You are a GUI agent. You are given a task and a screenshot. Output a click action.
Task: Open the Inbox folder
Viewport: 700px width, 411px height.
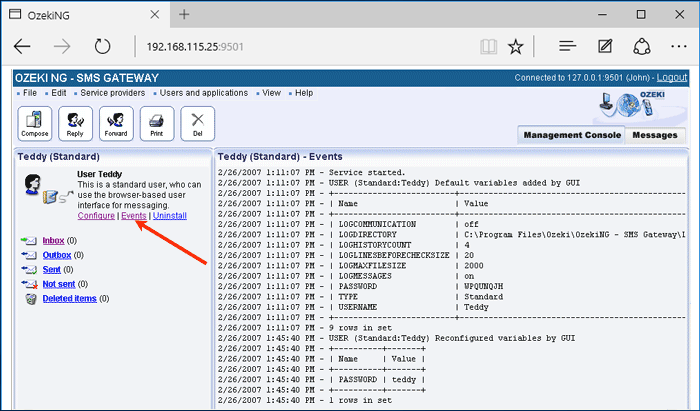click(53, 241)
